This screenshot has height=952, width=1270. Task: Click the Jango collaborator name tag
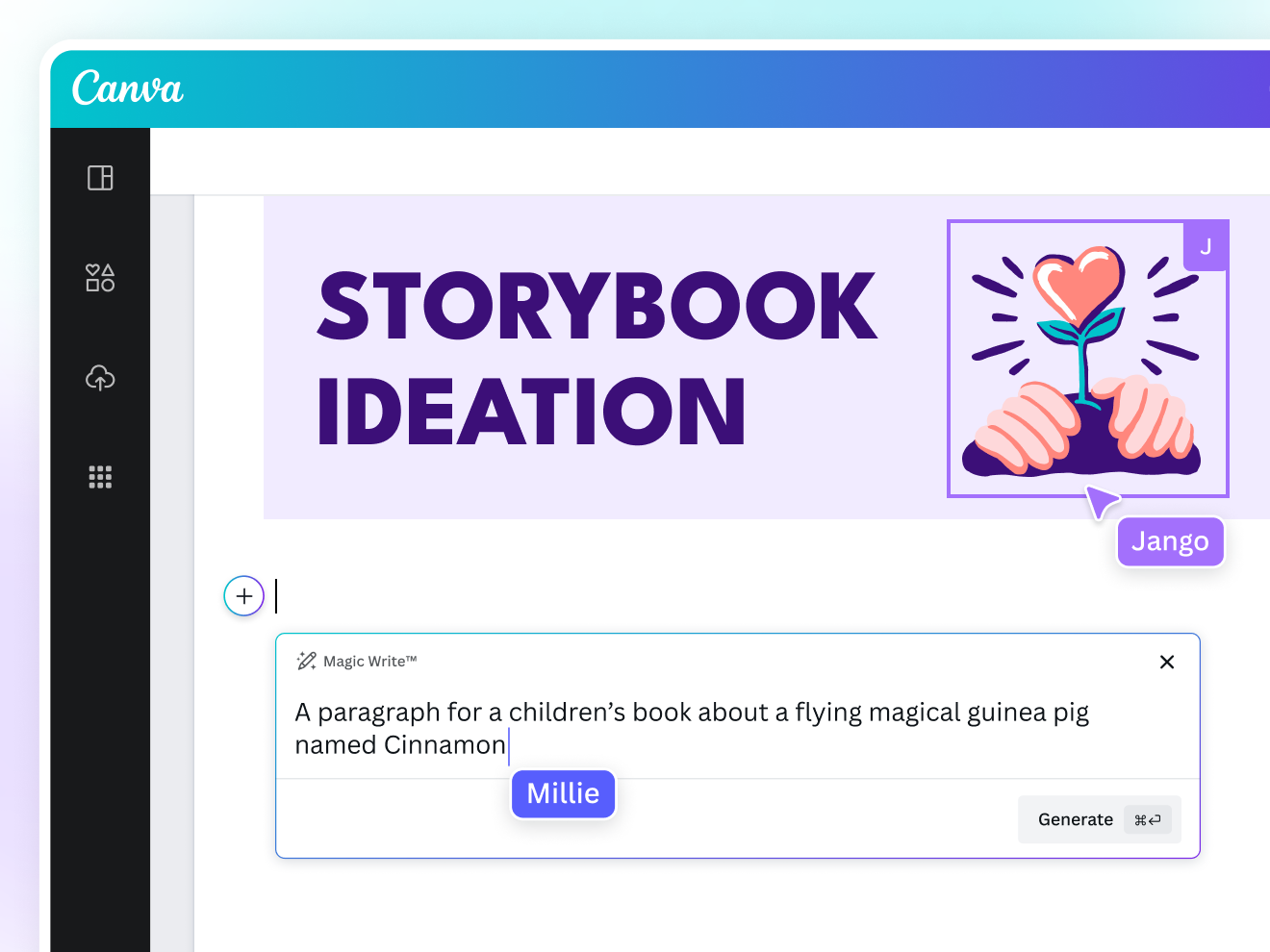click(x=1170, y=541)
